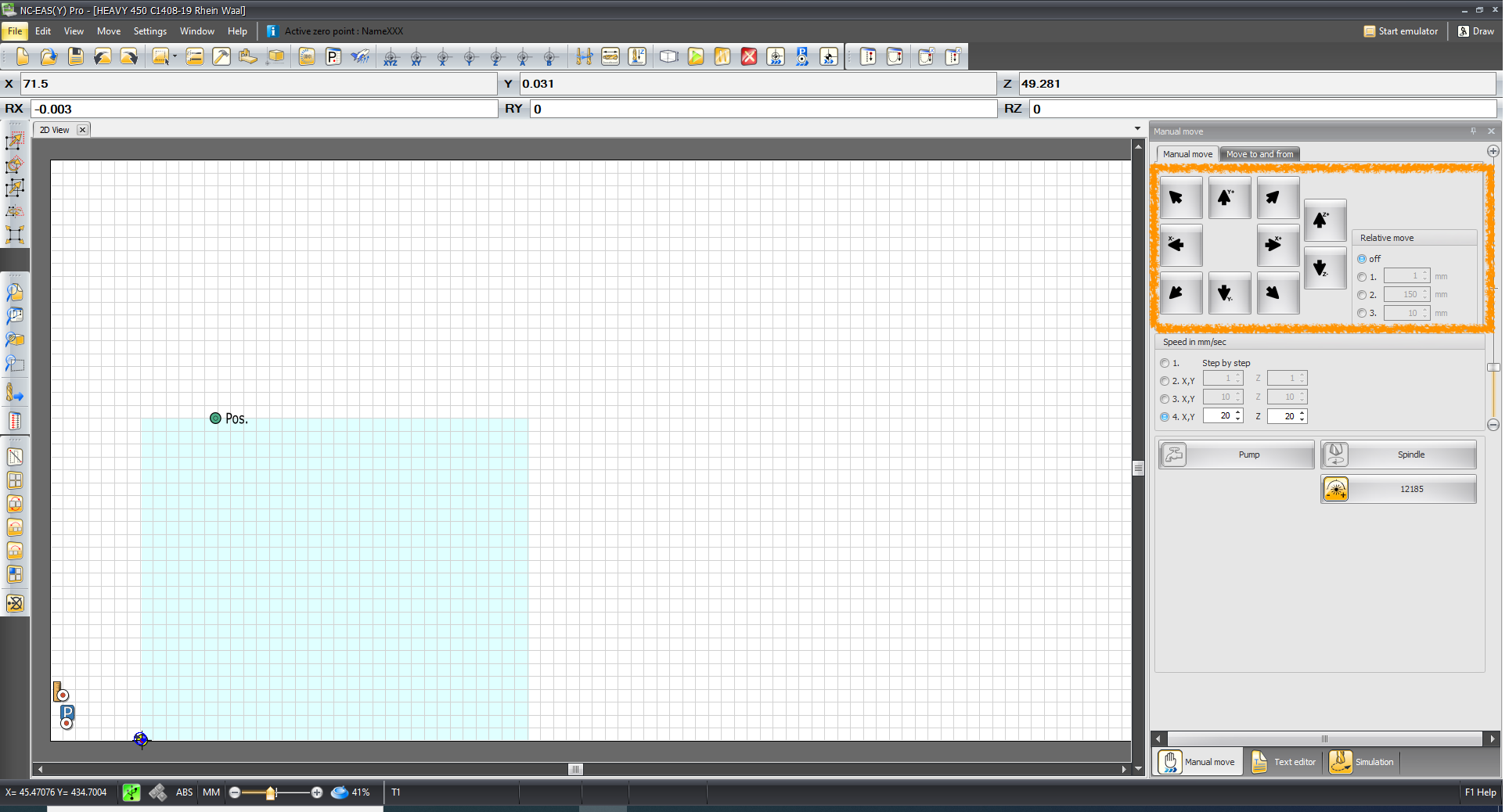
Task: Open the selection tool dropdown arrow in toolbar
Action: (x=175, y=56)
